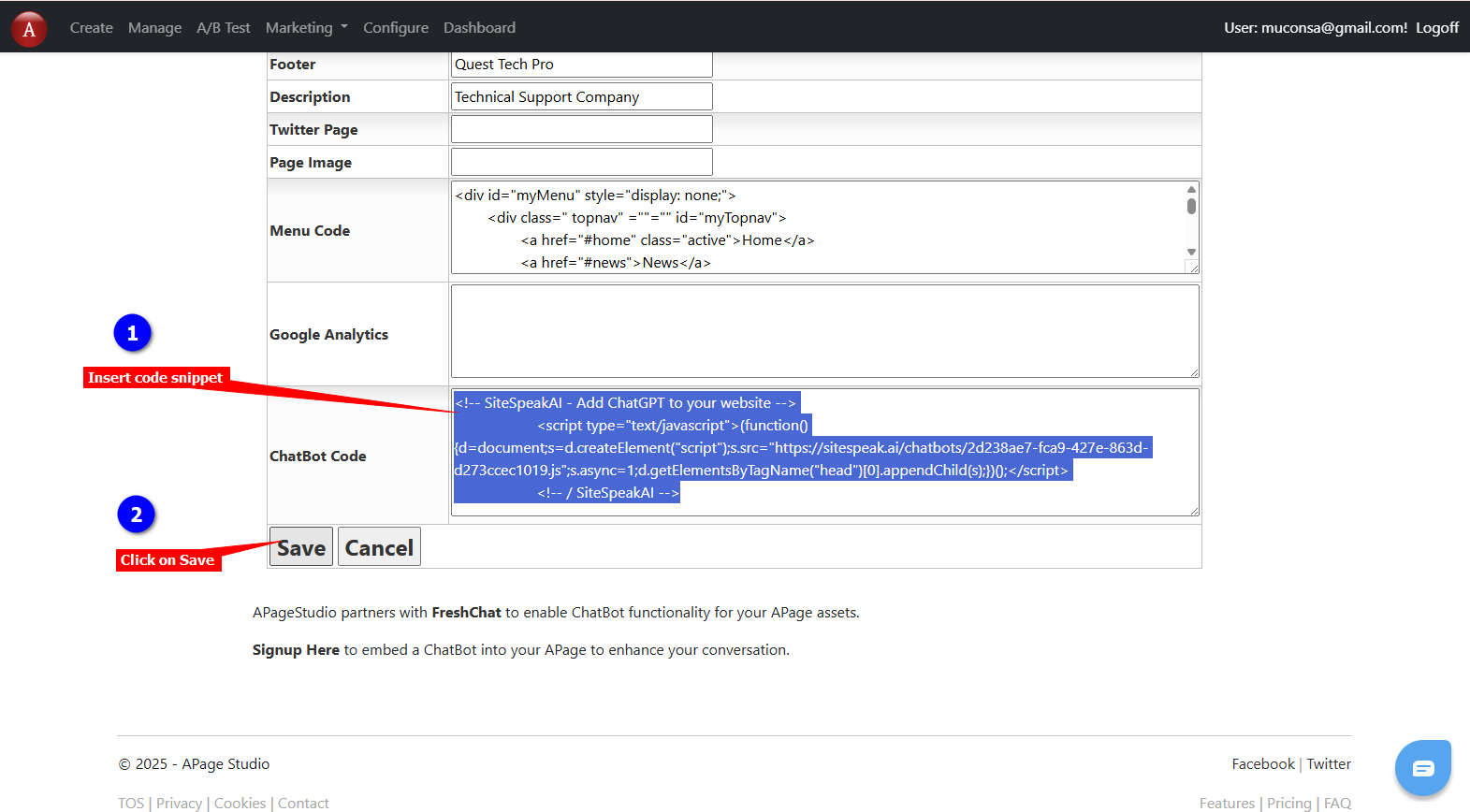
Task: Open the Privacy footer link
Action: (x=179, y=803)
